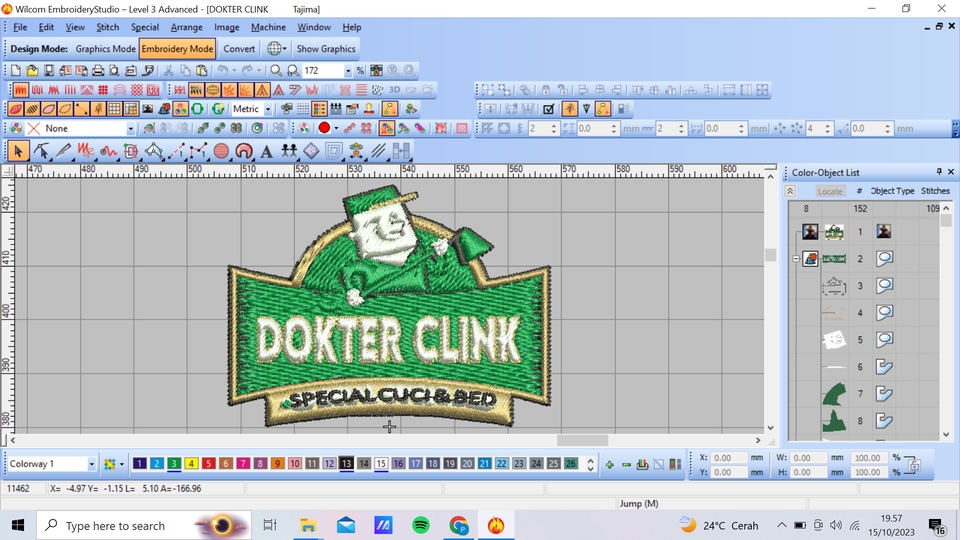Open the color palette editor dropdown arrow
This screenshot has width=960, height=540.
[121, 464]
